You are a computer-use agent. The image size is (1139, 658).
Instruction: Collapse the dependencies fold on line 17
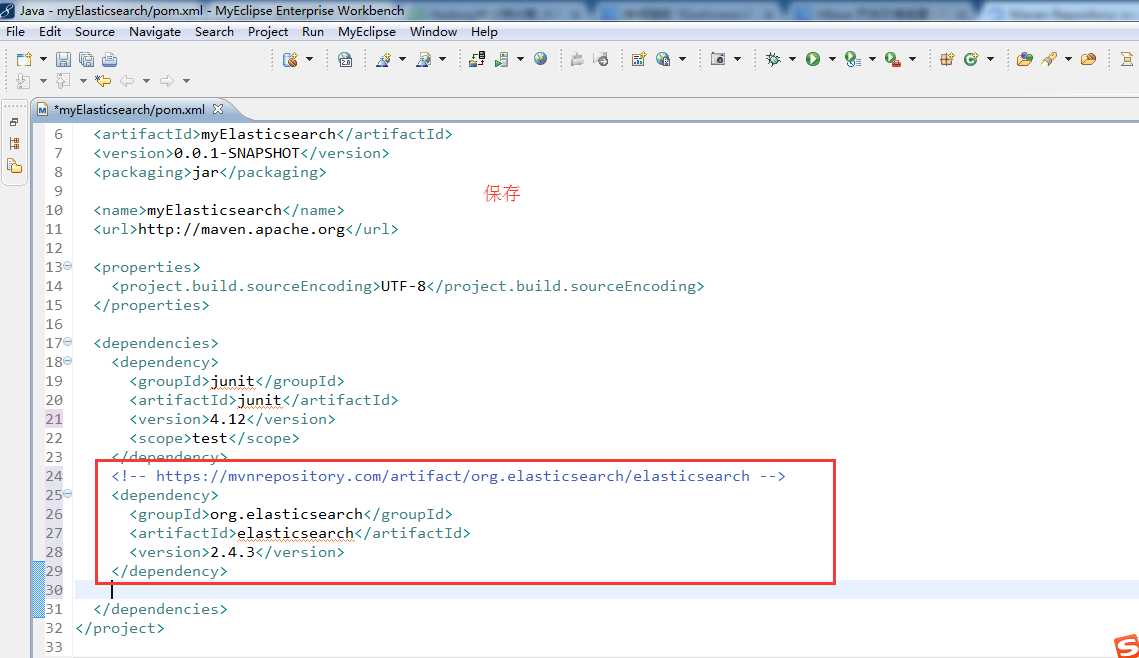point(68,341)
